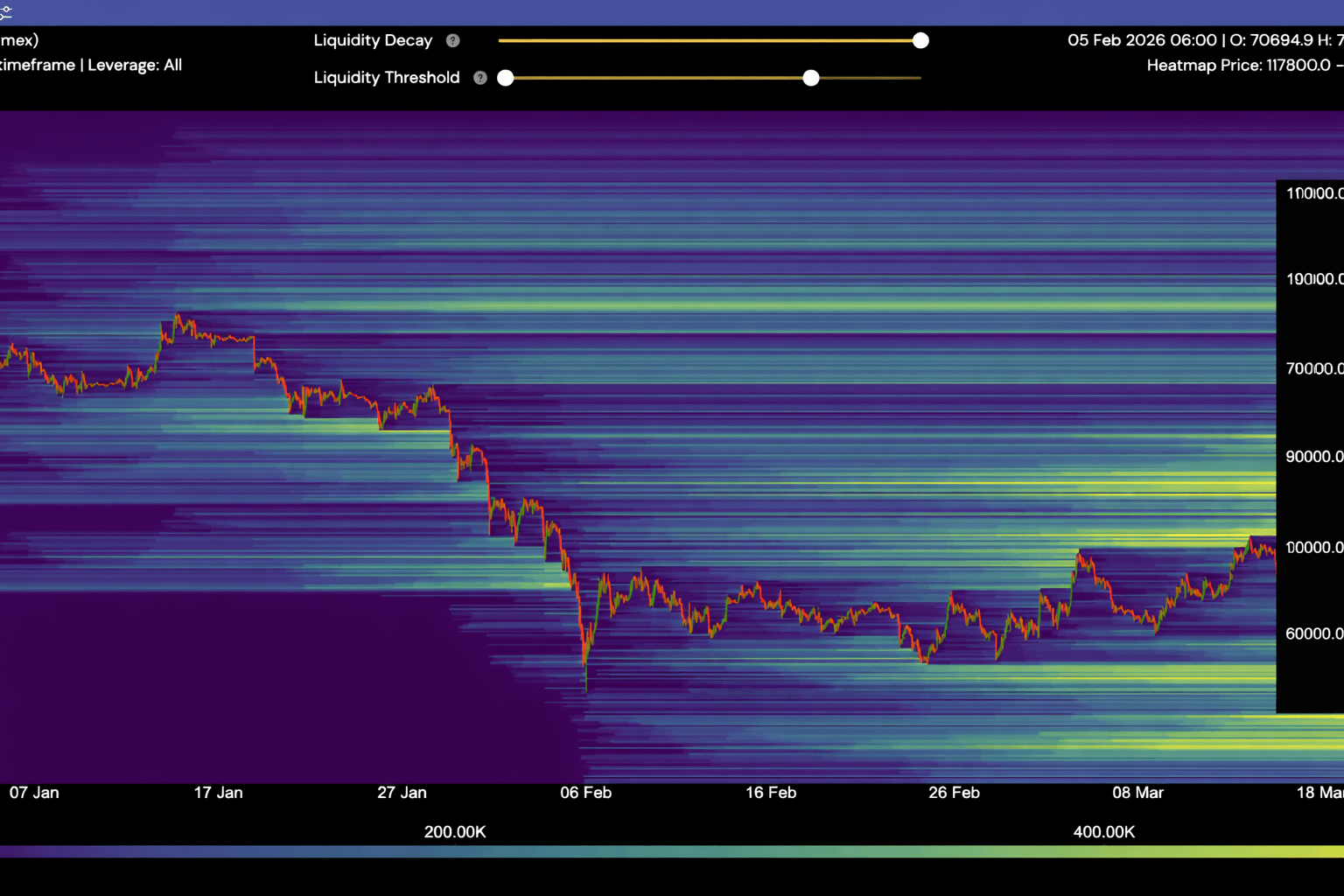Click the Liquidity Decay help icon
This screenshot has width=1344, height=896.
pos(452,41)
